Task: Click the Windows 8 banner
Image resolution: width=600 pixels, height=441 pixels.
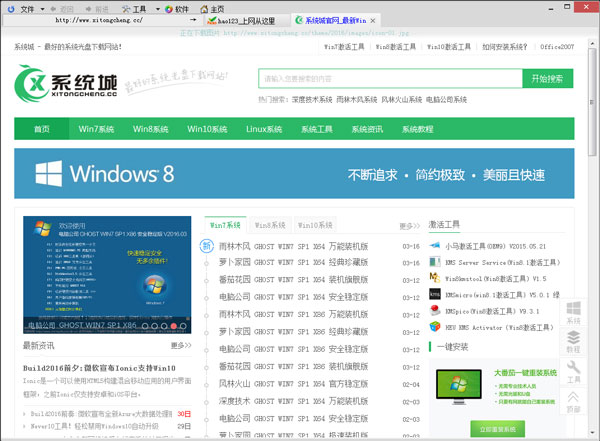Action: pos(294,173)
